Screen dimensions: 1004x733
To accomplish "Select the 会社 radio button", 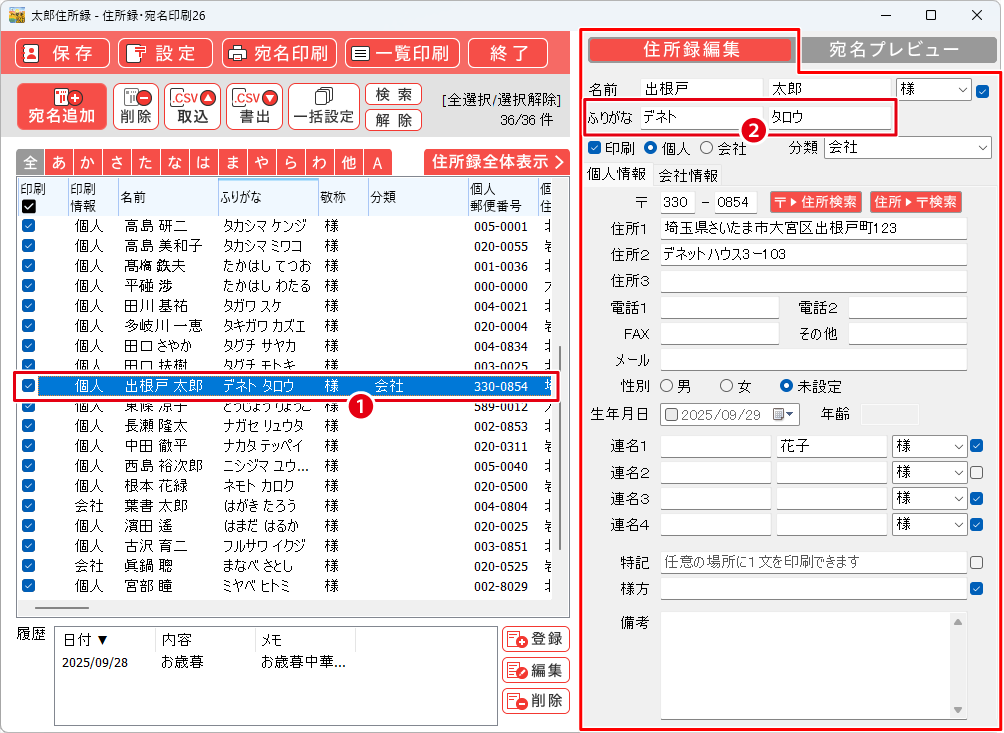I will [707, 148].
